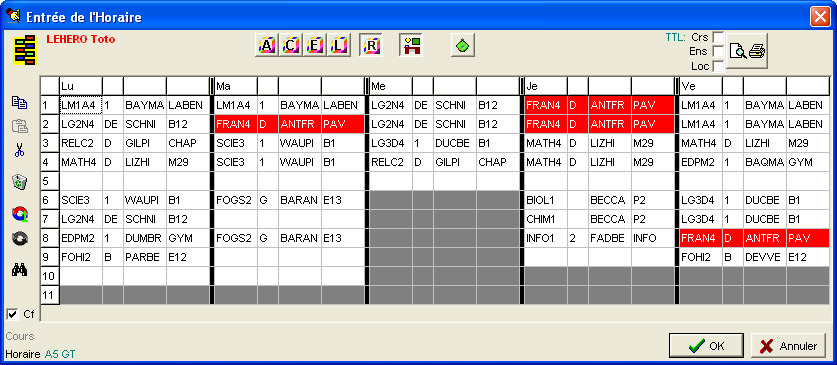This screenshot has height=365, width=837.
Task: Select BARAN teacher cell in Tuesday period 8
Action: 299,238
